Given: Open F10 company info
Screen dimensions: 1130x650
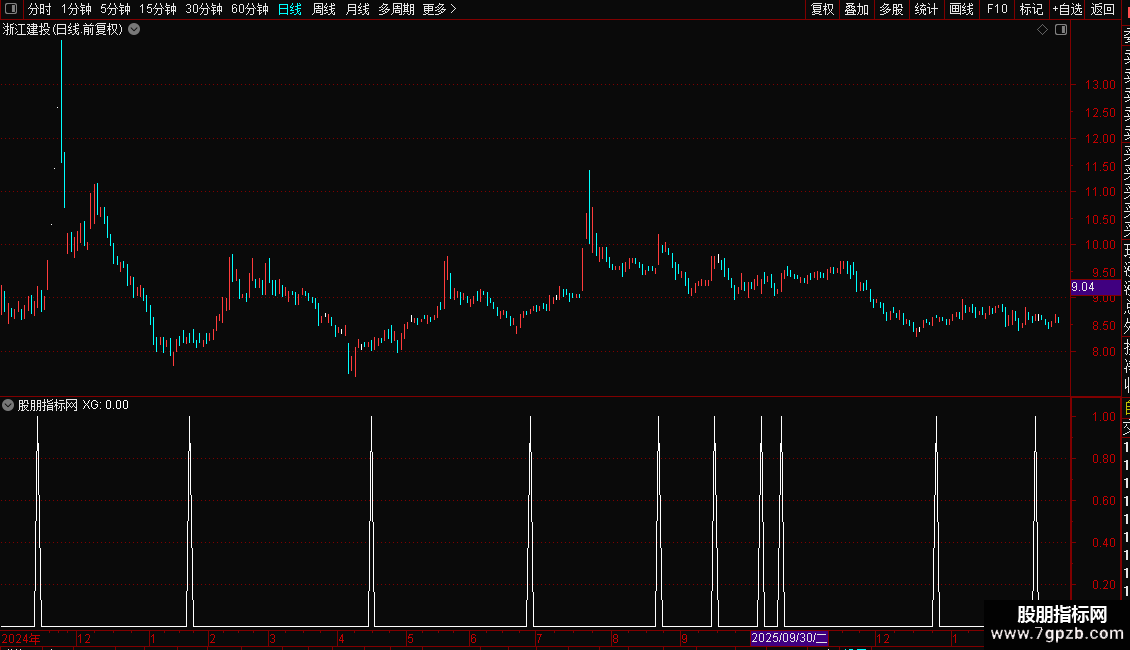Looking at the screenshot, I should point(997,9).
